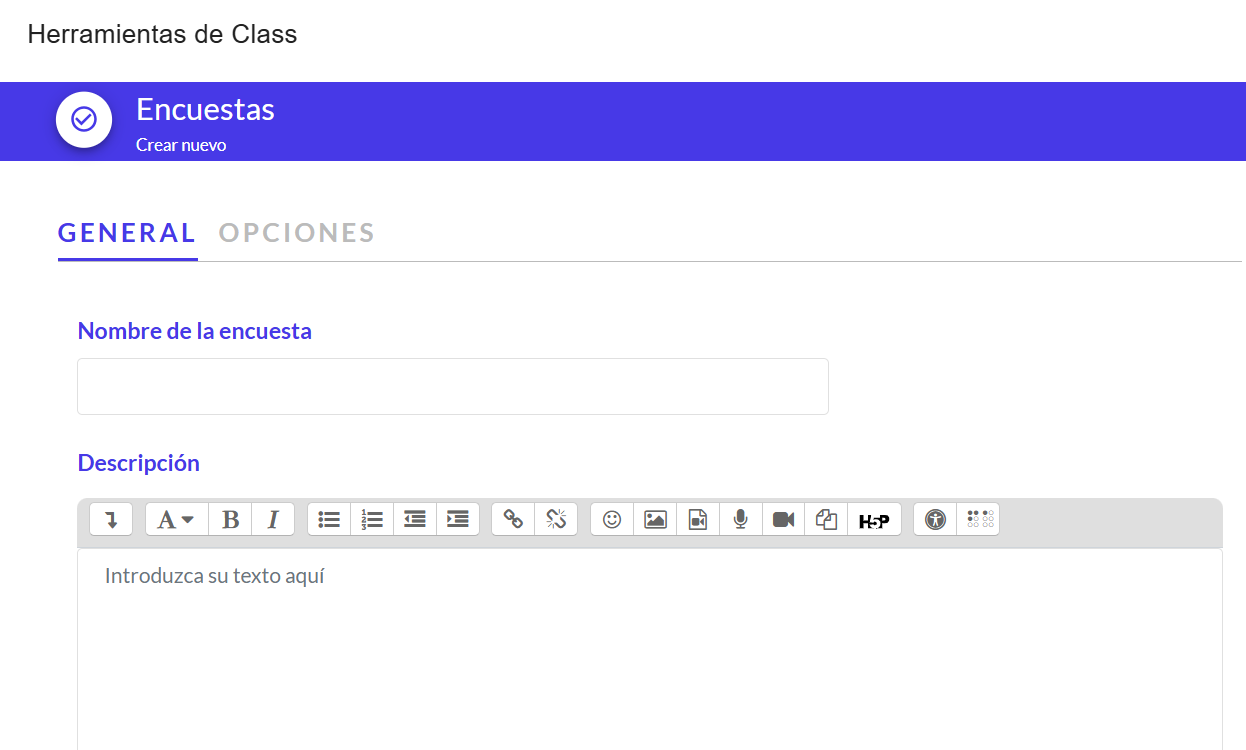Insert a hyperlink with link icon

[513, 519]
